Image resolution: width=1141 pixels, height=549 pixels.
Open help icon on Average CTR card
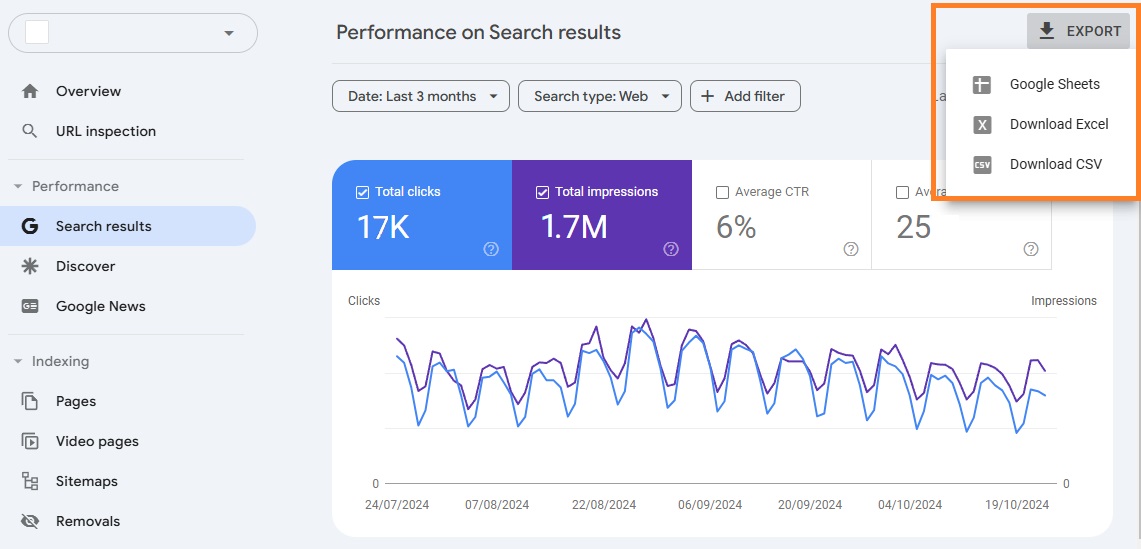(851, 249)
